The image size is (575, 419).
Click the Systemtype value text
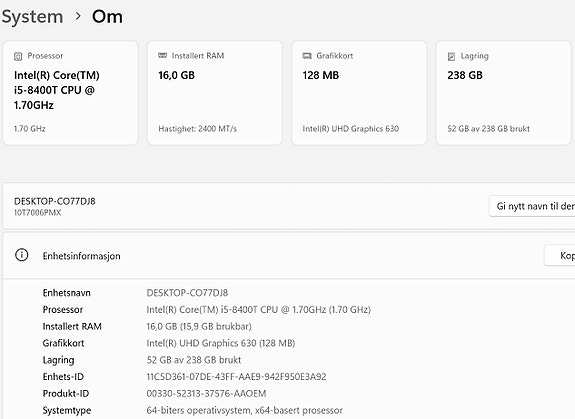pos(245,411)
